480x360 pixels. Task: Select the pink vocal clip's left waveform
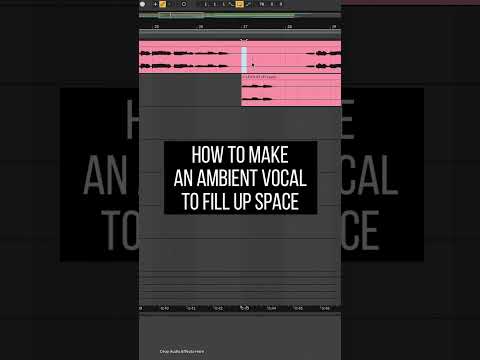pyautogui.click(x=184, y=59)
